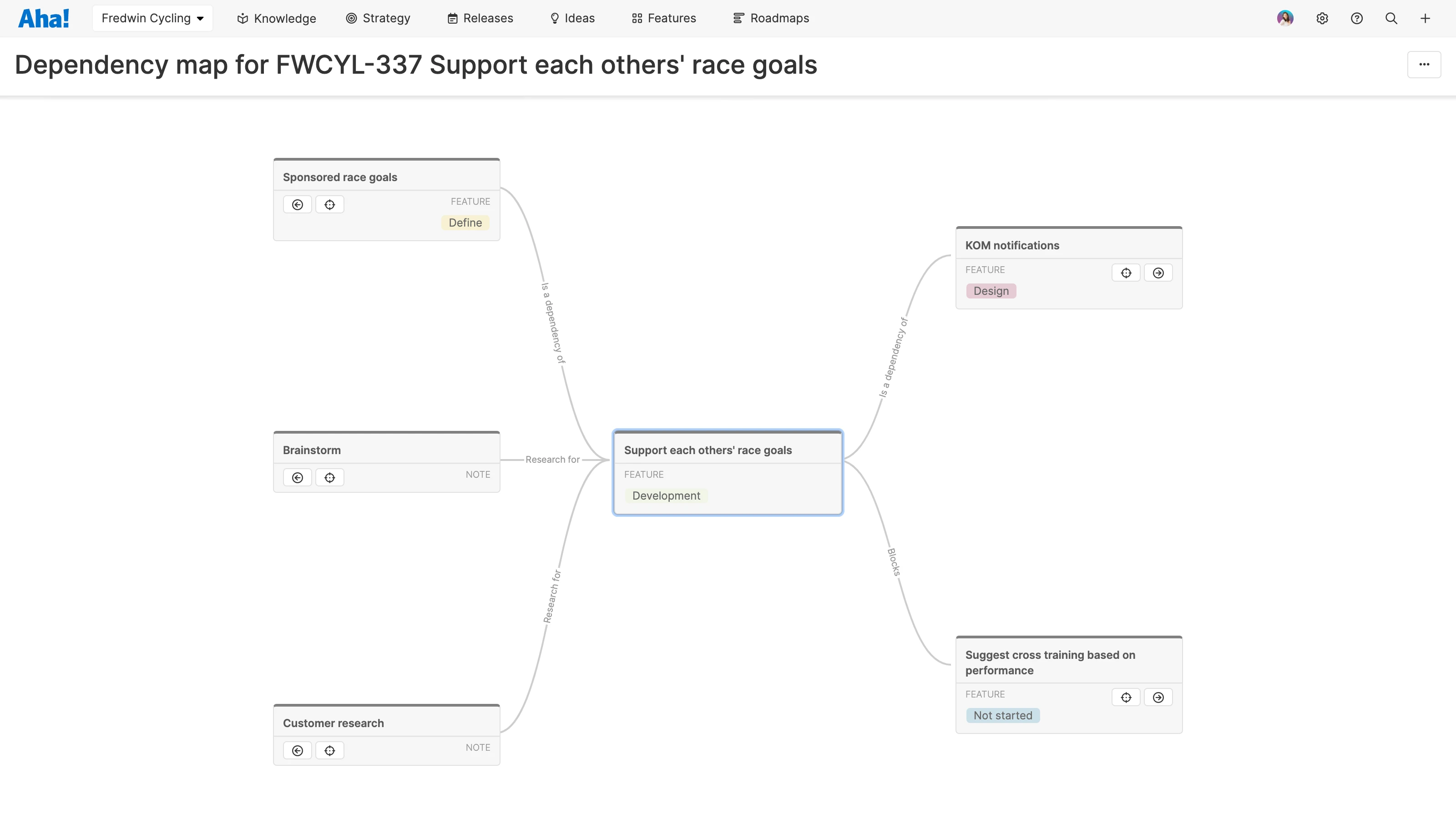Screen dimensions: 1456x819
Task: Expand downstream dependencies on Suggest cross training card
Action: point(1158,697)
